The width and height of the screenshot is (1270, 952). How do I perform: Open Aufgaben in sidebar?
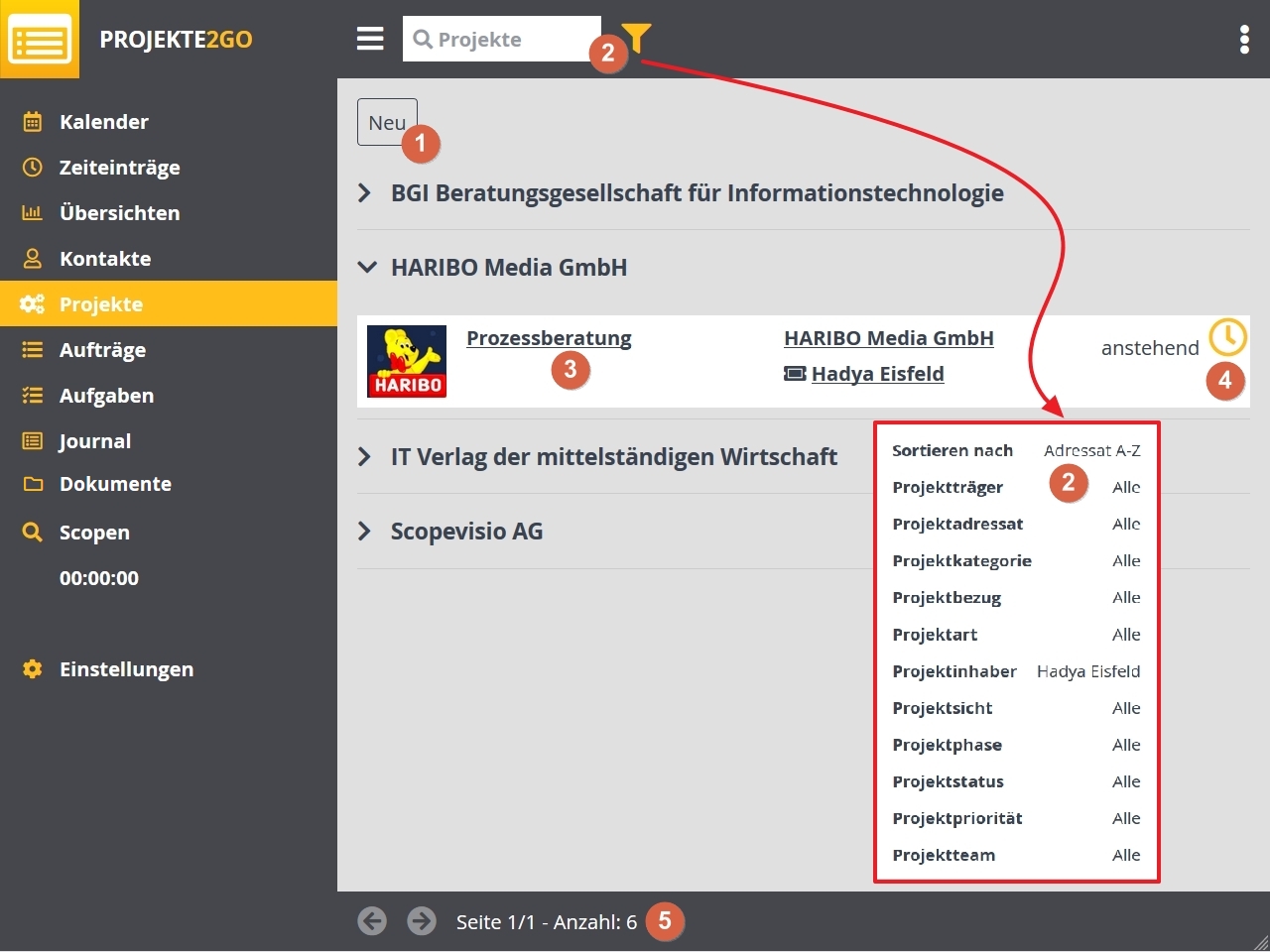coord(169,396)
